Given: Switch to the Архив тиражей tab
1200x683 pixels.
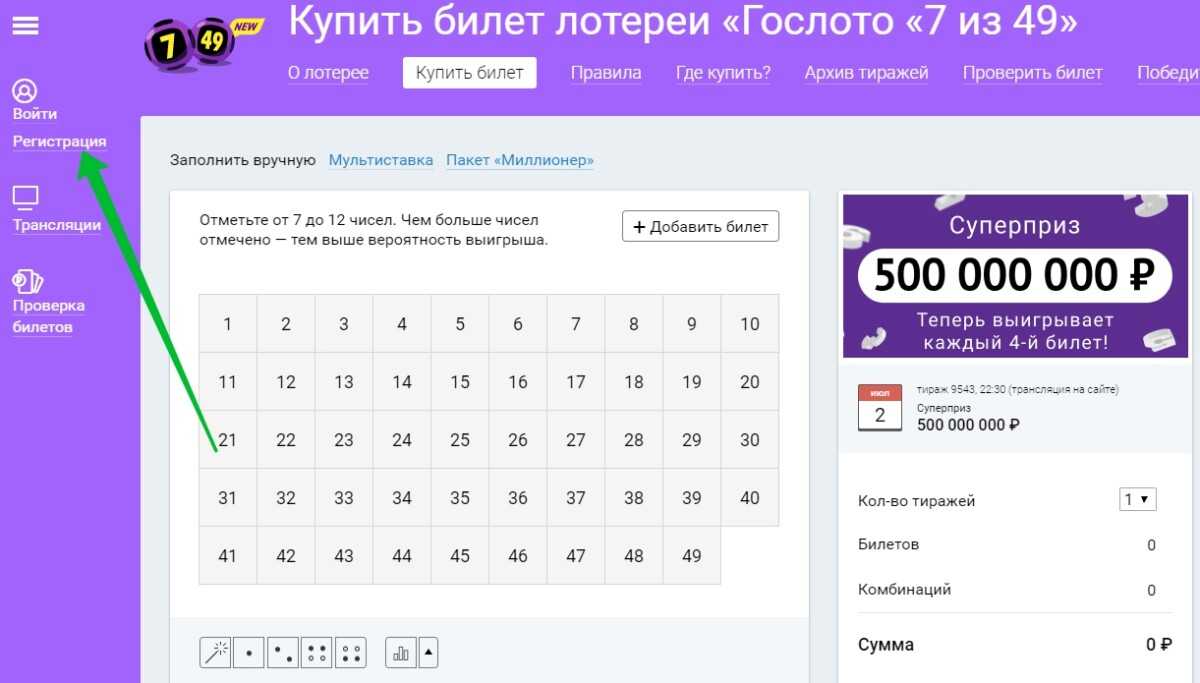Looking at the screenshot, I should [x=867, y=73].
